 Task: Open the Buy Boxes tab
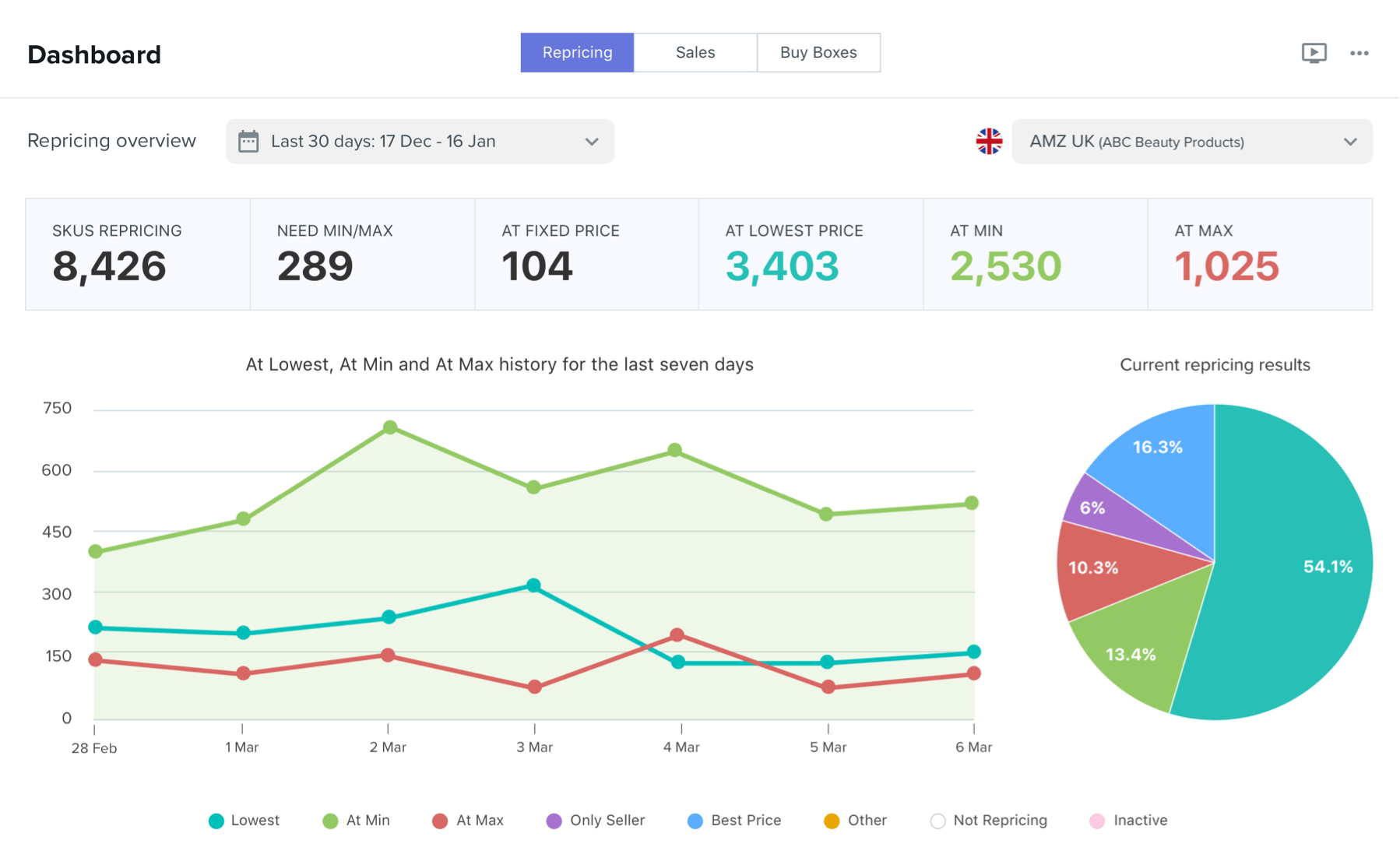(x=818, y=52)
